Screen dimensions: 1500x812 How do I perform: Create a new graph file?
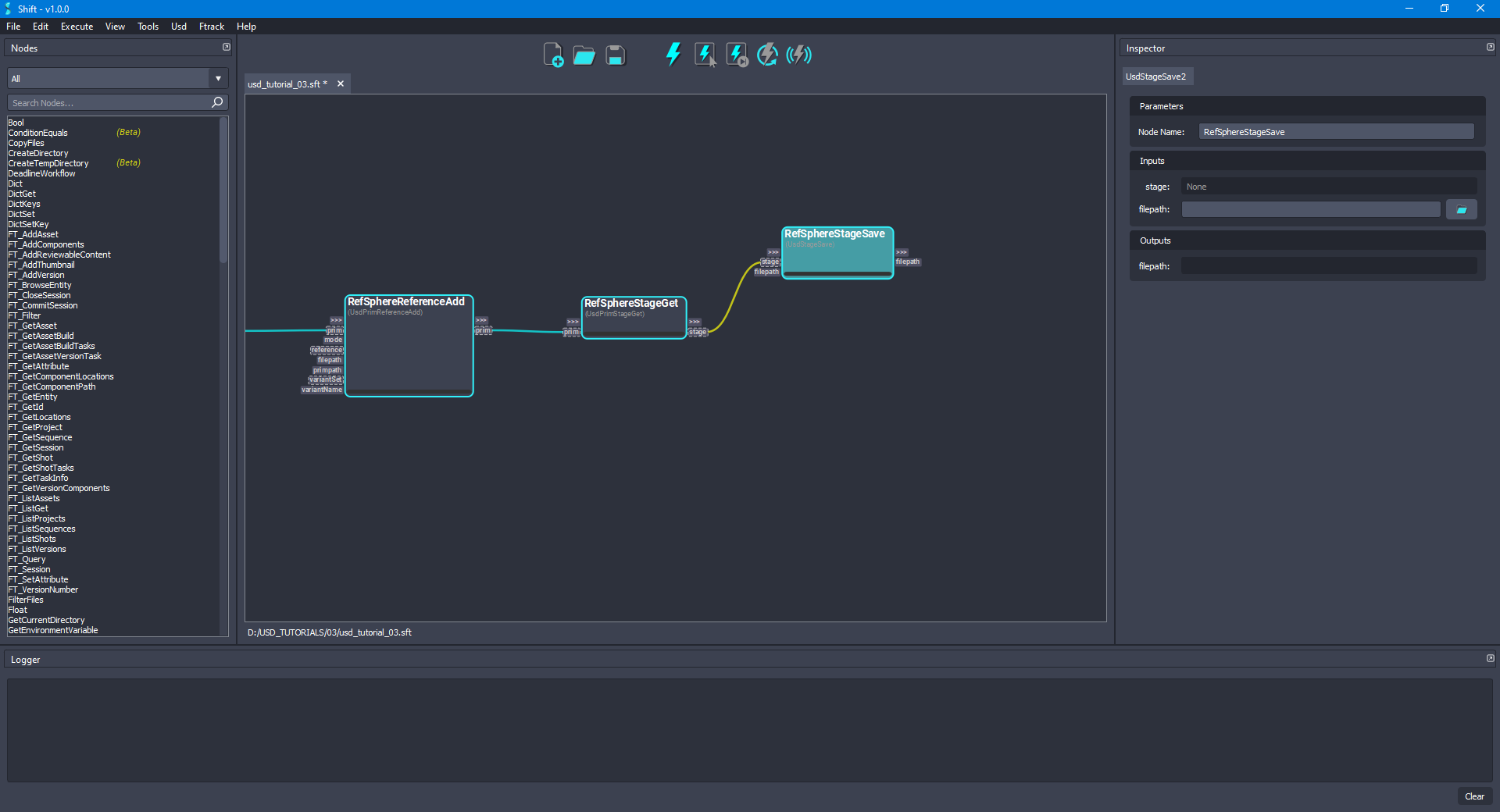point(553,55)
